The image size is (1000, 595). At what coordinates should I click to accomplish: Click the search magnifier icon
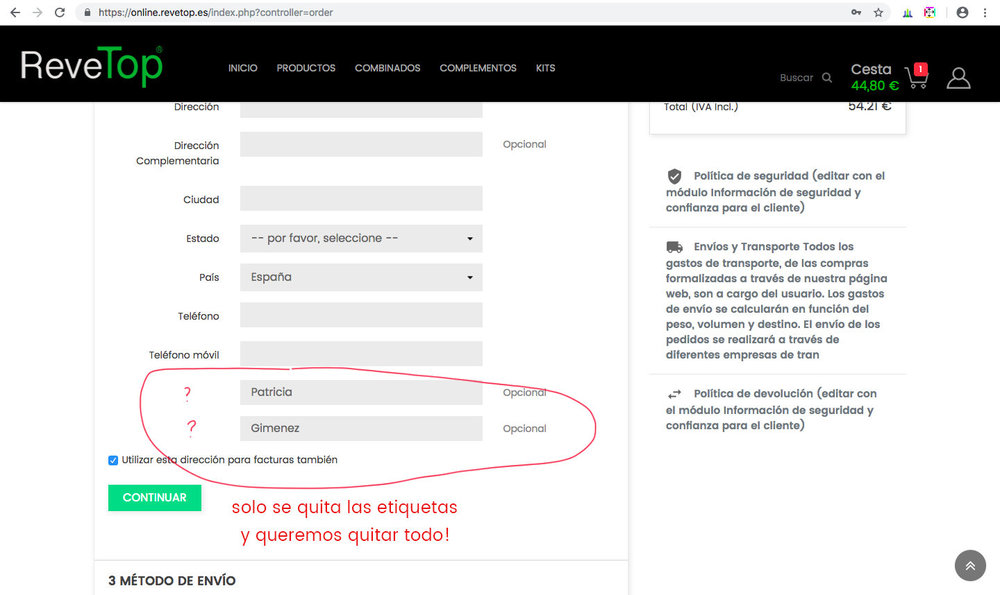(827, 77)
